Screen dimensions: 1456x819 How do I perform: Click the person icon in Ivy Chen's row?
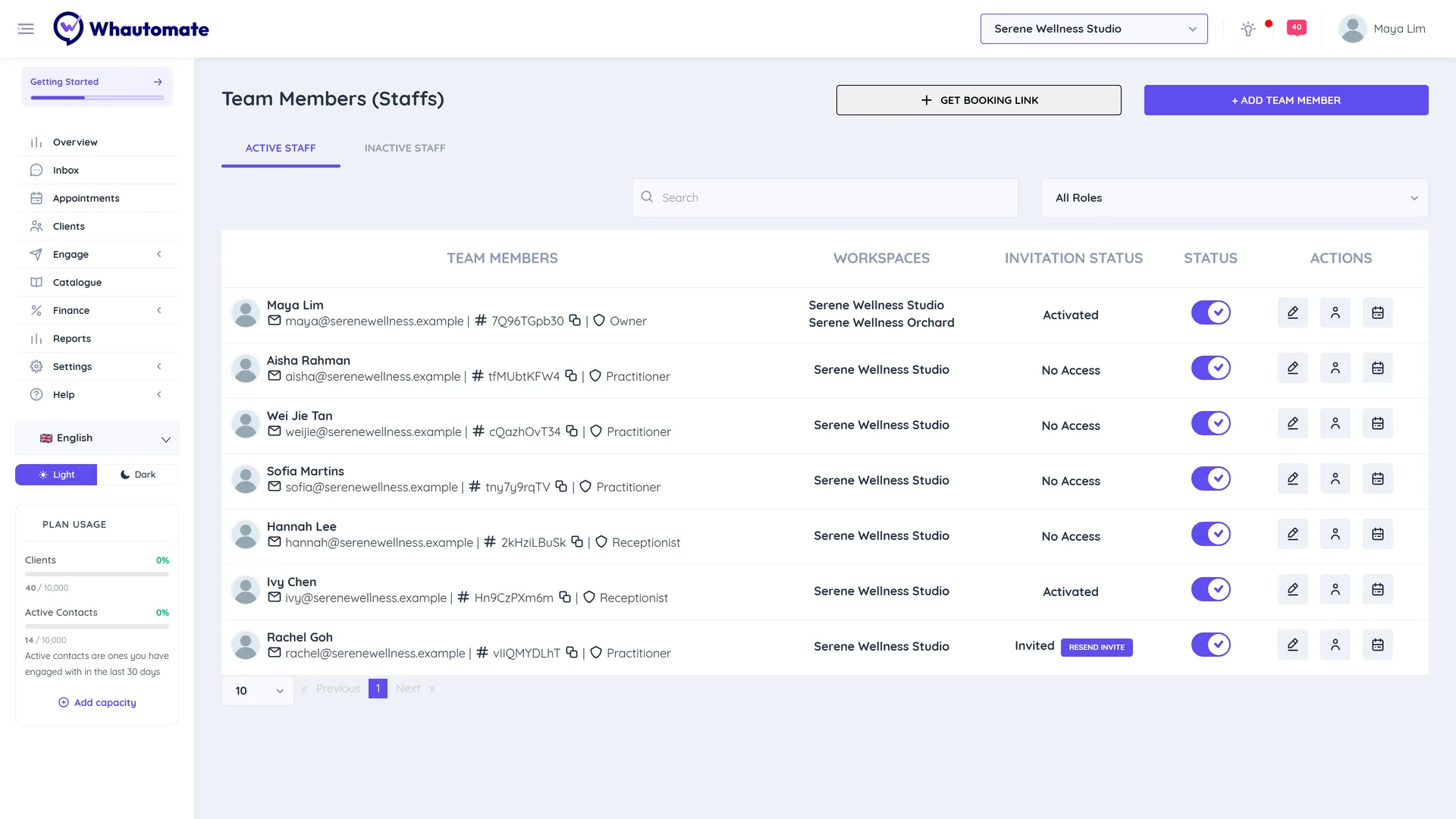click(x=1335, y=589)
